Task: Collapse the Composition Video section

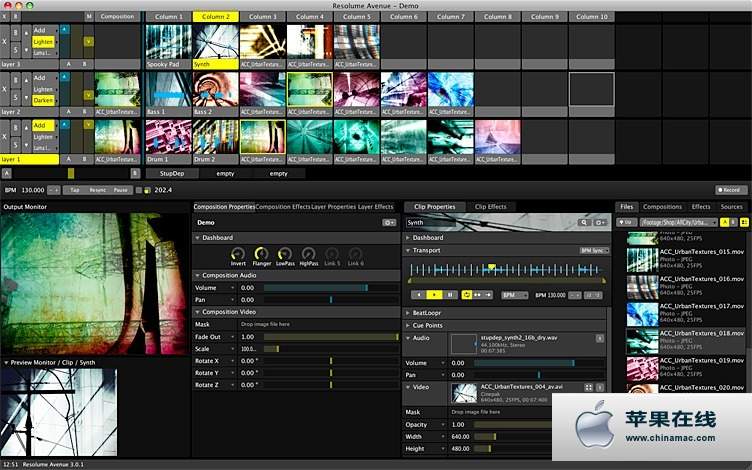Action: [197, 312]
